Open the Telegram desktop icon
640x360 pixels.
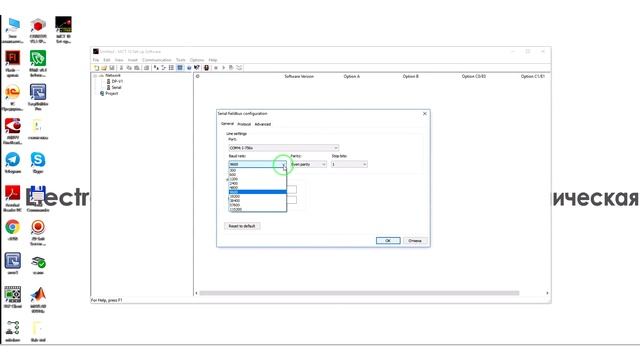click(13, 162)
